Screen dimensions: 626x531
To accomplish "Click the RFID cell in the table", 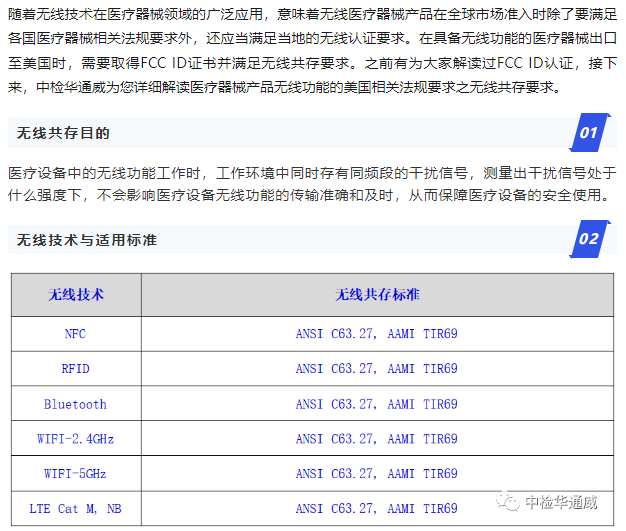I will click(76, 369).
